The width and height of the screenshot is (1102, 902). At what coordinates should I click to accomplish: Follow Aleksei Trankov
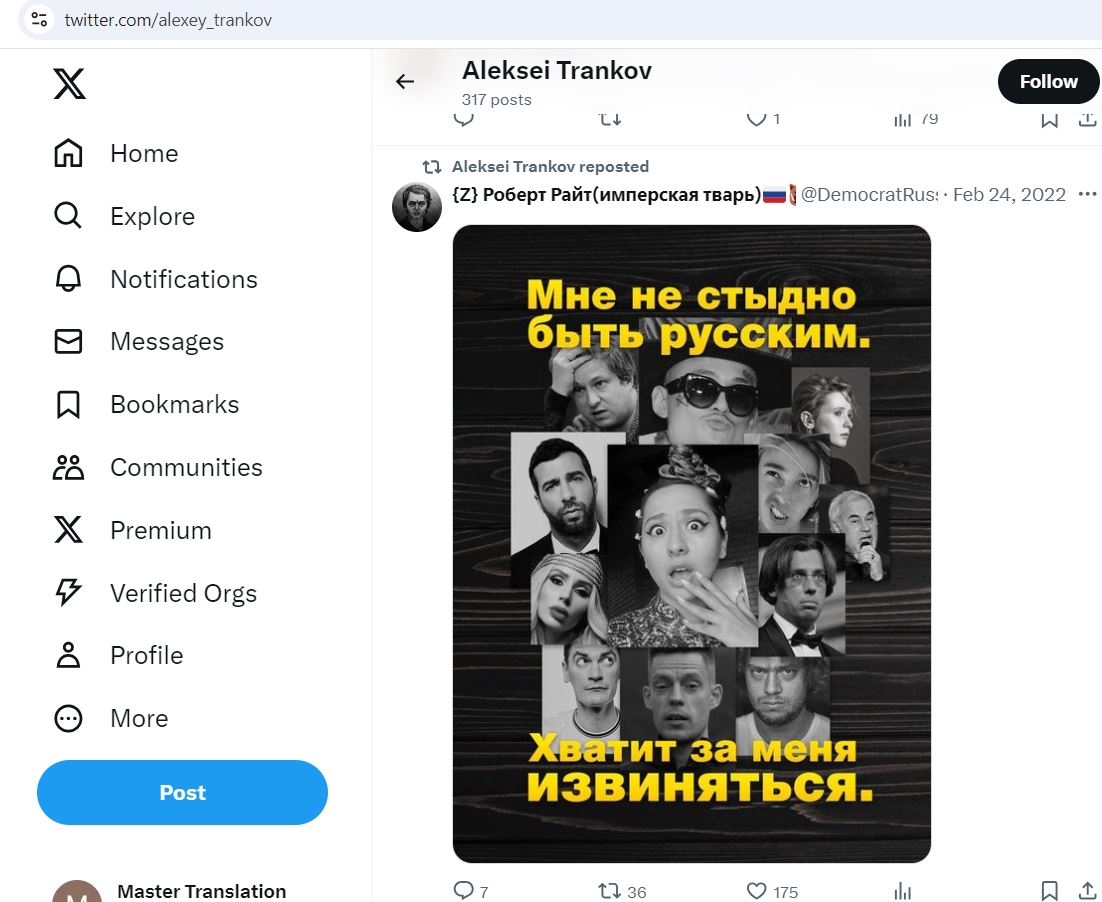click(1048, 82)
